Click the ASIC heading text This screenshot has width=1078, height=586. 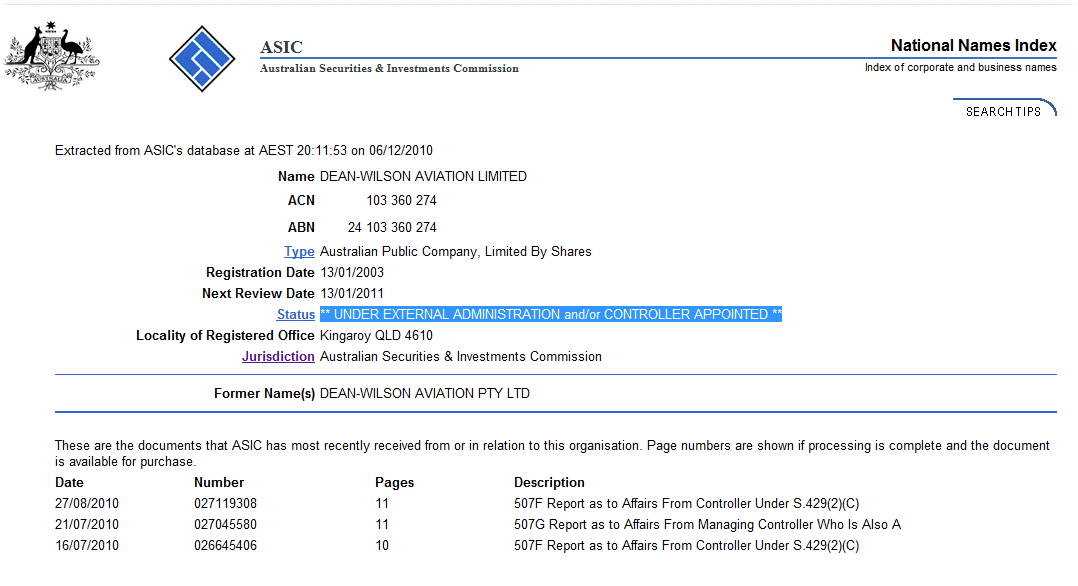(281, 47)
